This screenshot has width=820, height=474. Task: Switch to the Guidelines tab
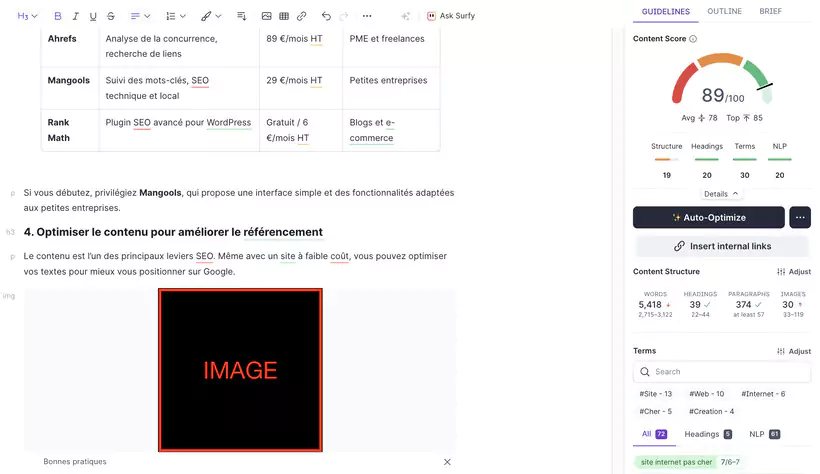pyautogui.click(x=666, y=11)
